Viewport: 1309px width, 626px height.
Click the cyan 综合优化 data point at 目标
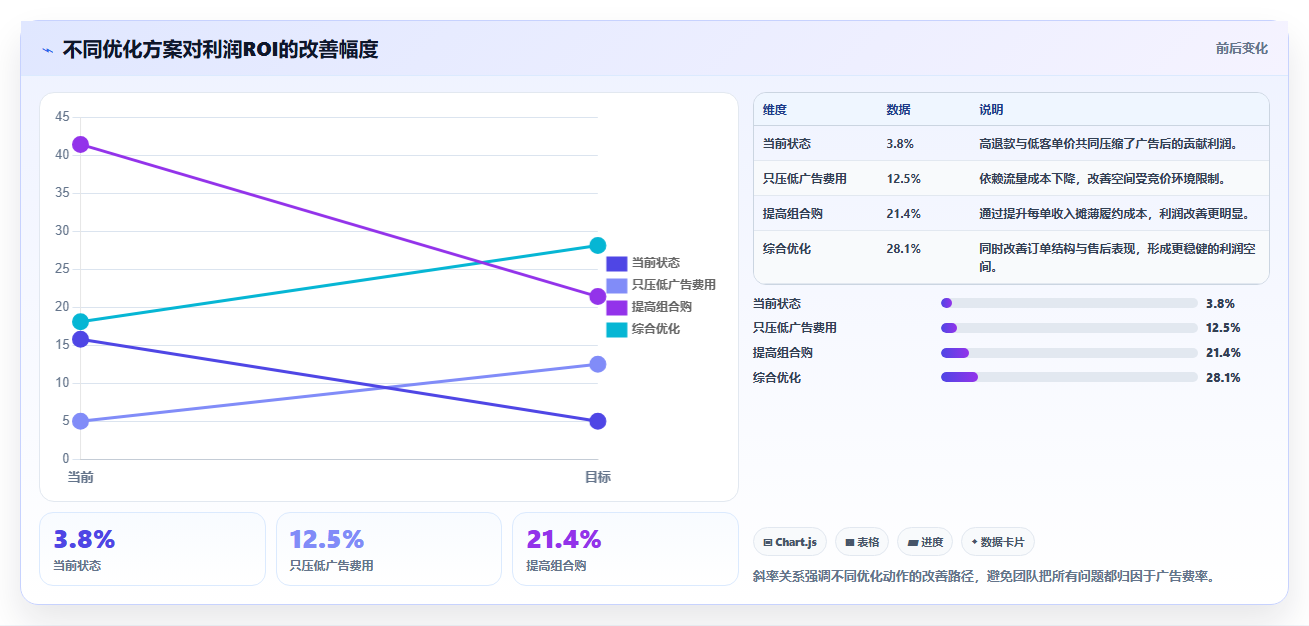click(598, 245)
